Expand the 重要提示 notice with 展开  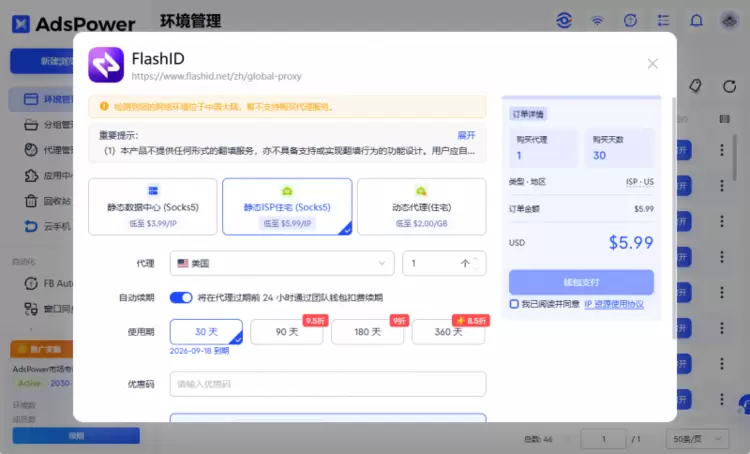[466, 135]
